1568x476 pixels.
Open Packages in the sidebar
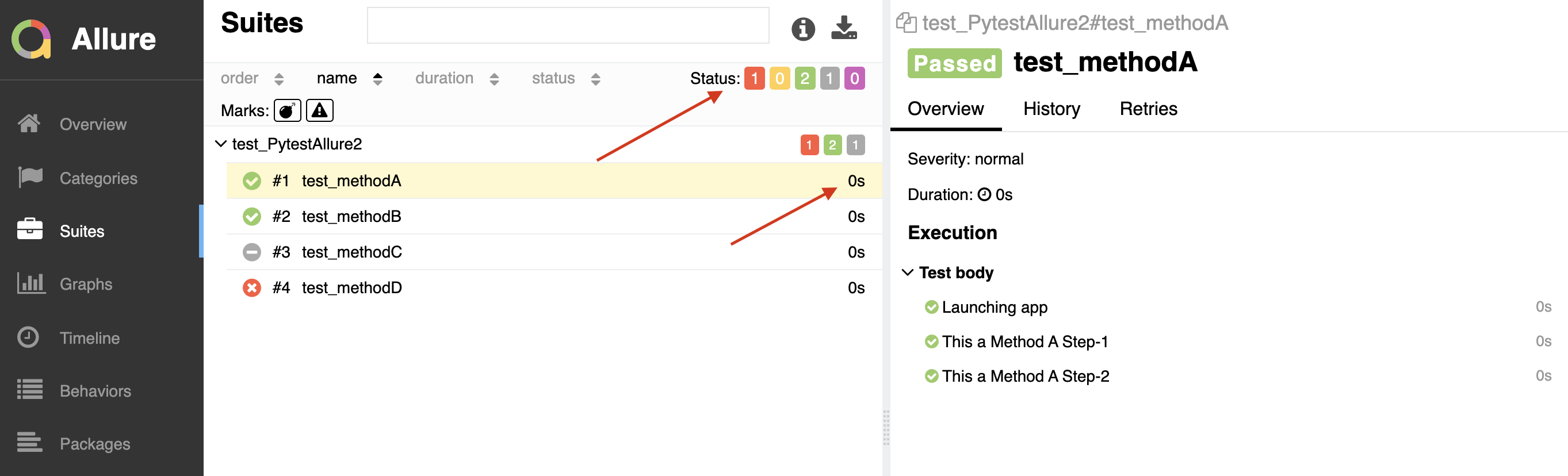pyautogui.click(x=94, y=444)
